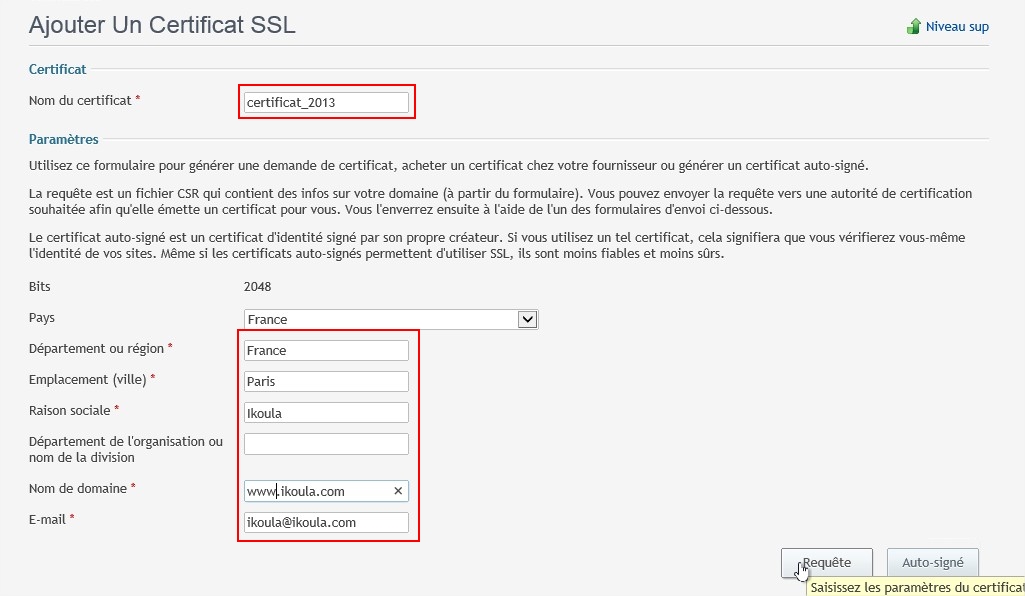The height and width of the screenshot is (596, 1025).
Task: Click the Certificat section heading
Action: [x=58, y=69]
